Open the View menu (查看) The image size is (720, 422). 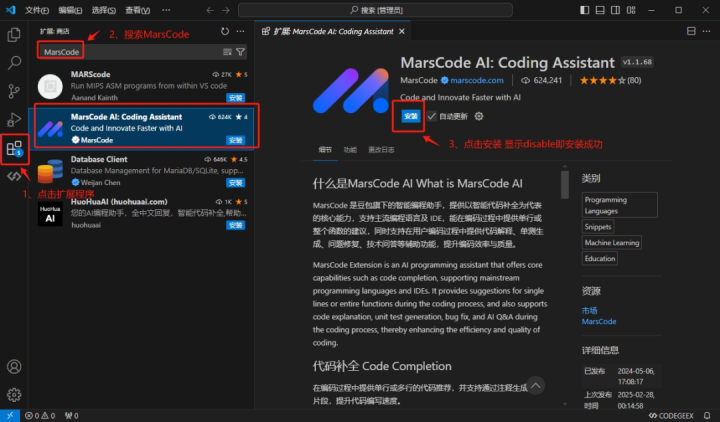click(137, 10)
